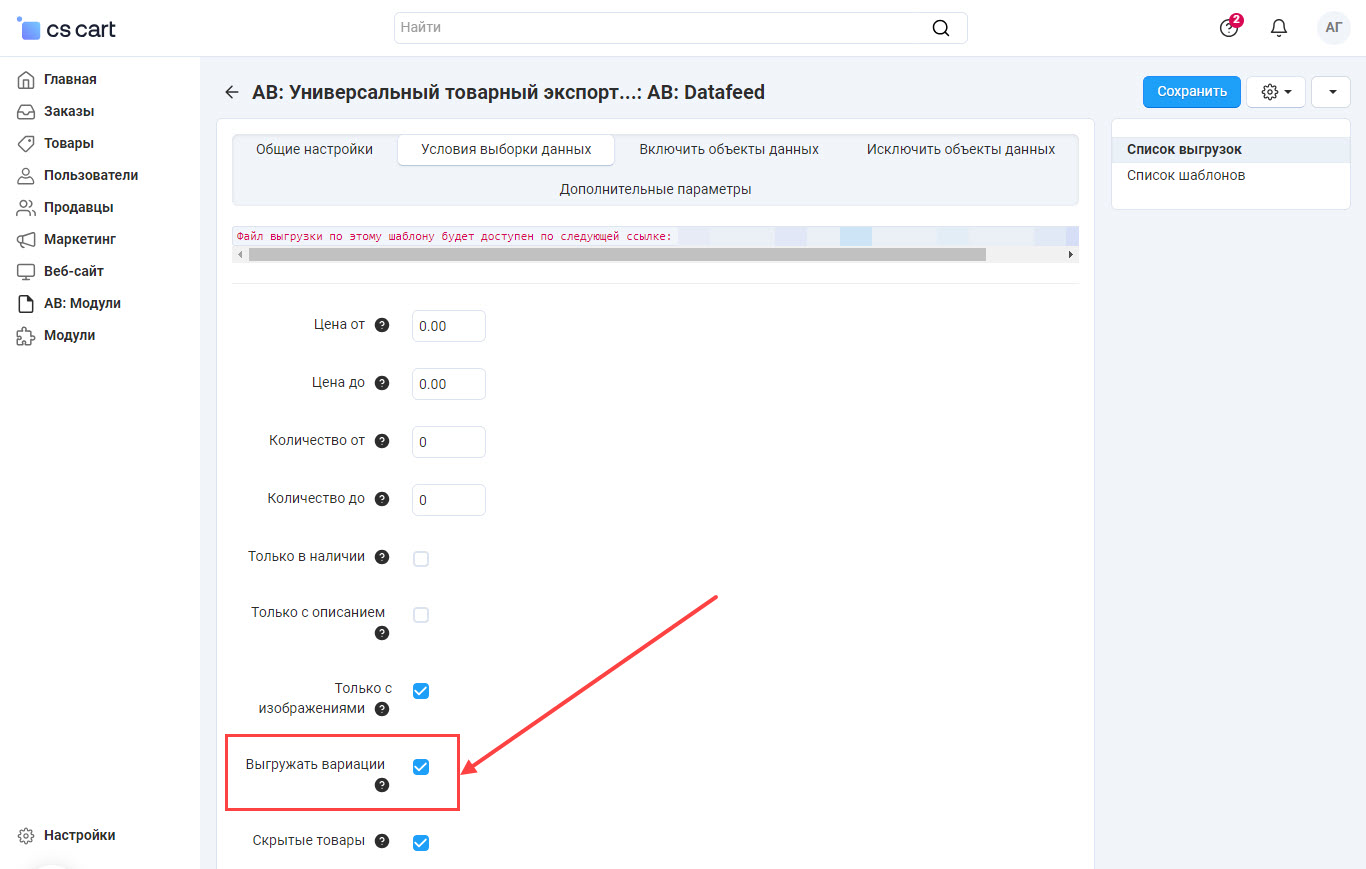Click the Маркетинг megaphone icon
Screen dimensions: 1366x869
point(26,239)
